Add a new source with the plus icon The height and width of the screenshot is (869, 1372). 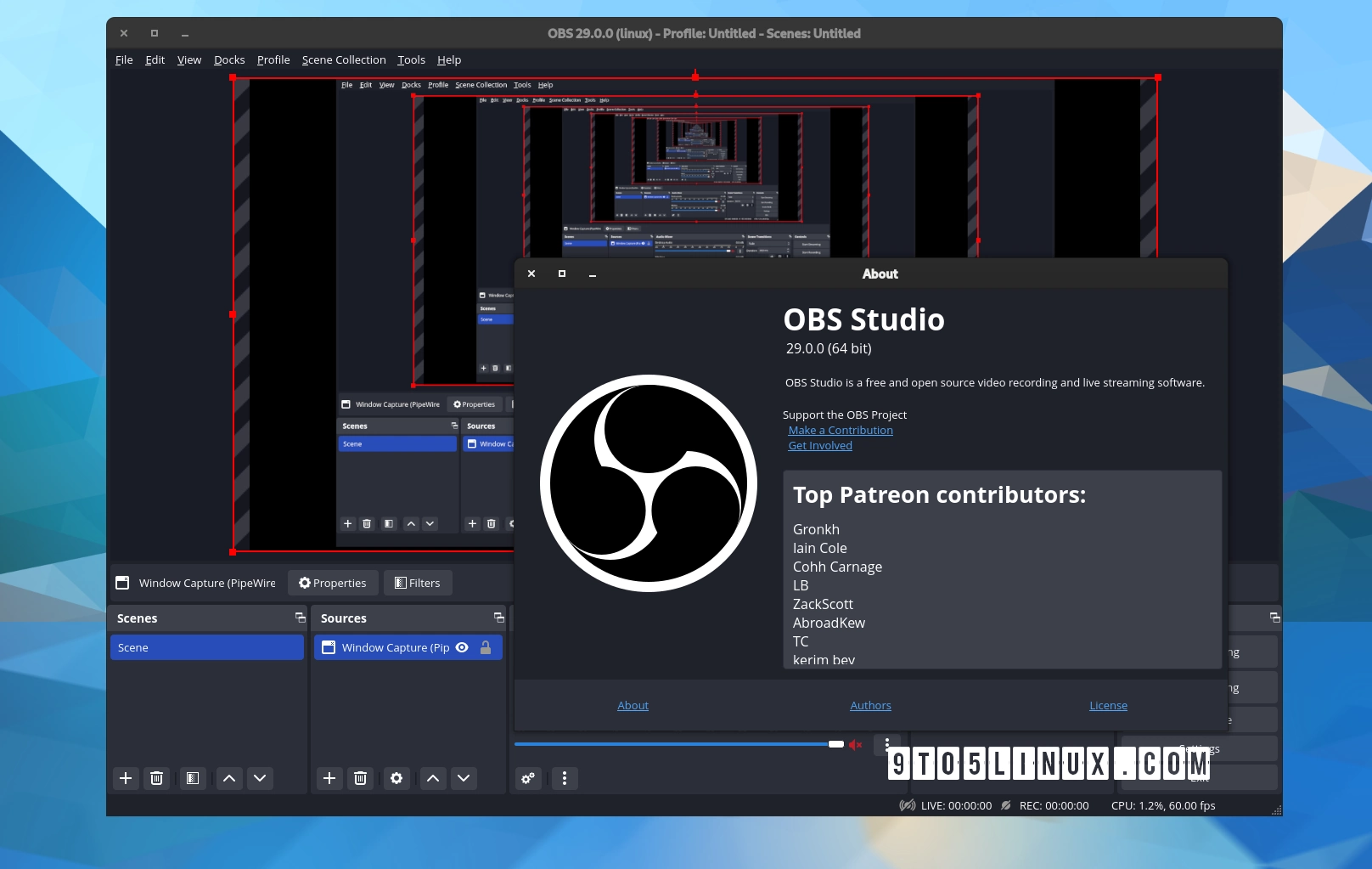pos(329,778)
